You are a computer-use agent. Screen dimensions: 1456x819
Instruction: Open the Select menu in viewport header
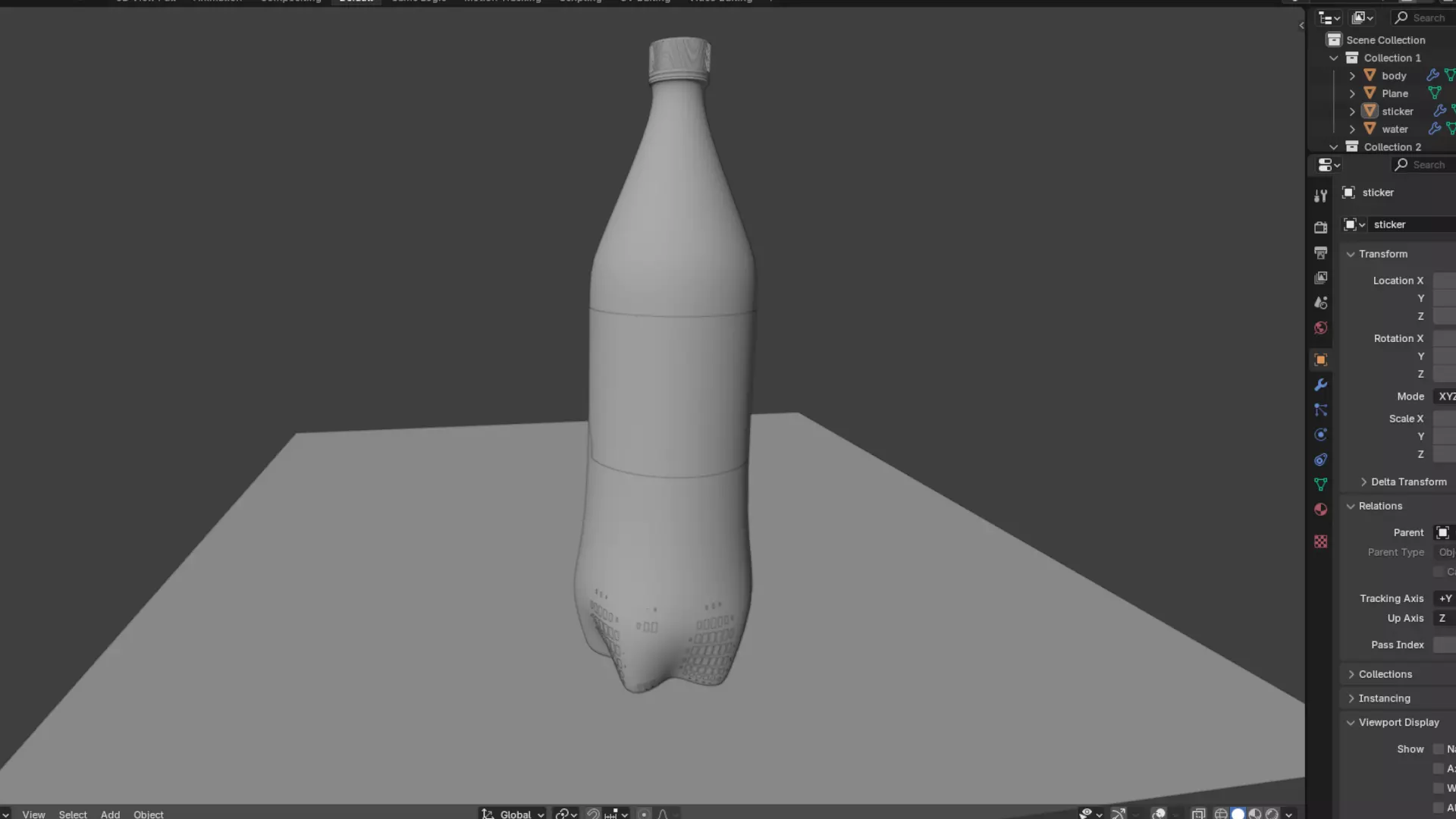73,814
